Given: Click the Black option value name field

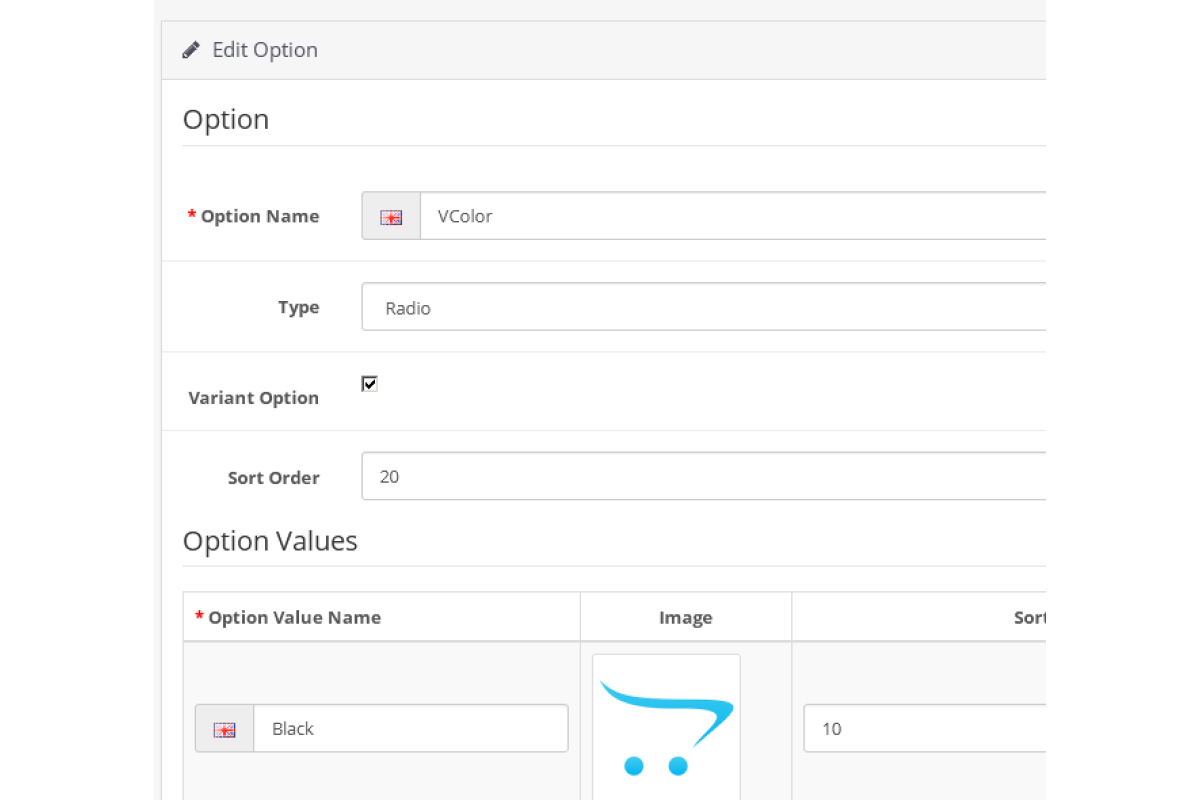Looking at the screenshot, I should click(410, 729).
